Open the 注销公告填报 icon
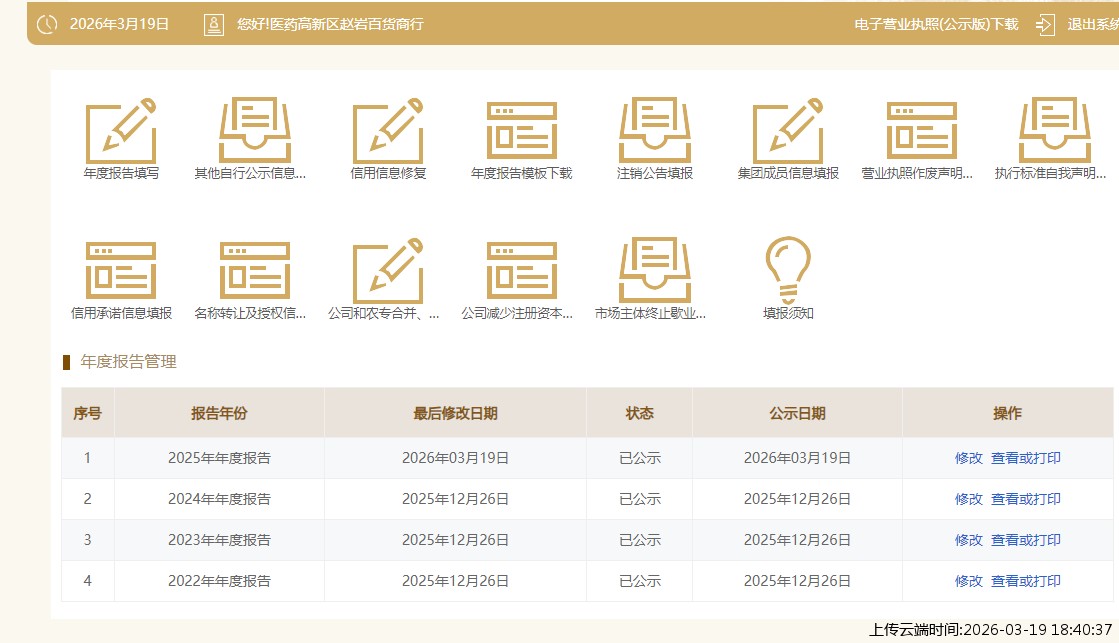1119x643 pixels. click(655, 131)
